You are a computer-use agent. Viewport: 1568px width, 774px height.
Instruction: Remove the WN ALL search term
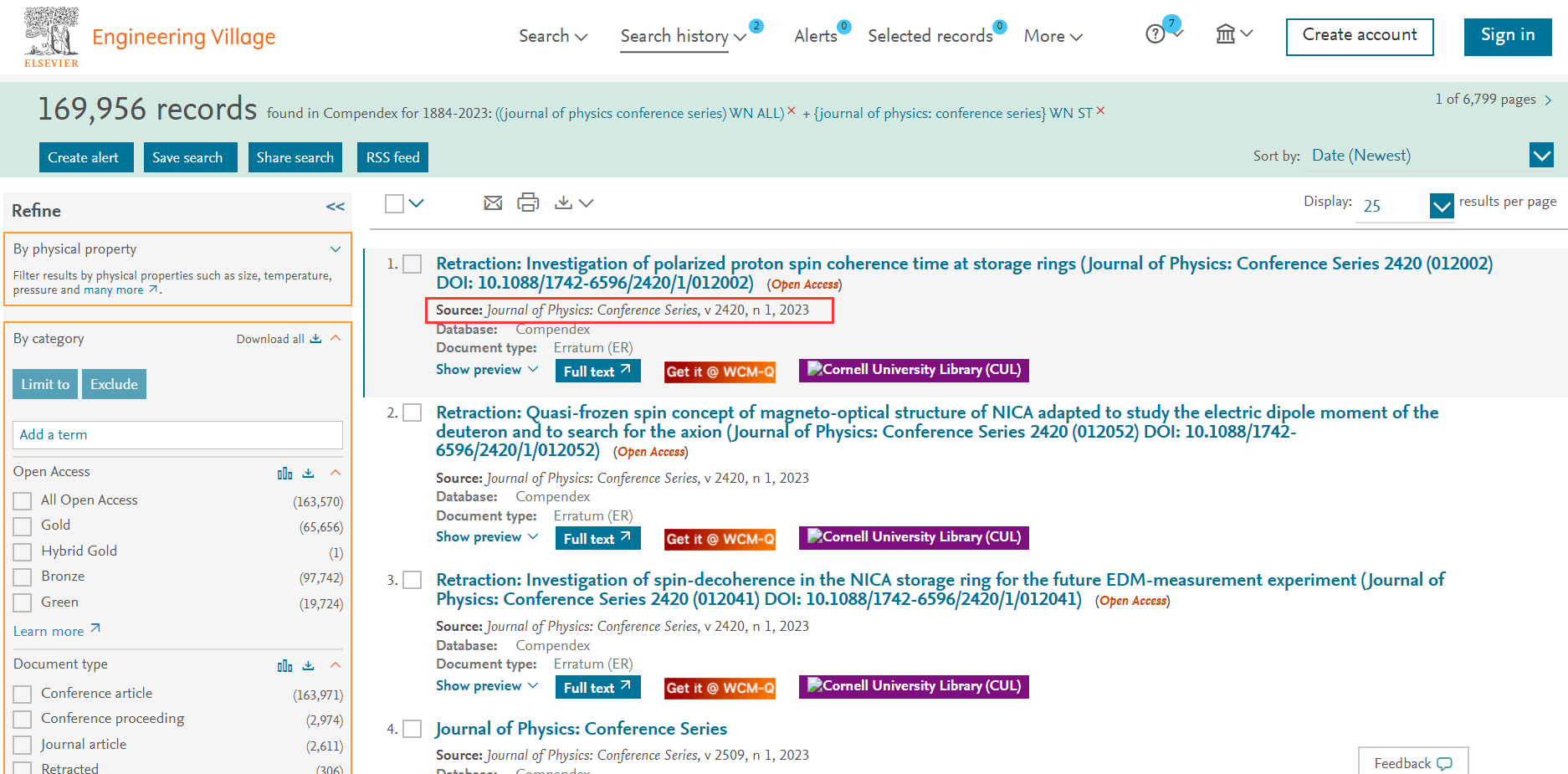pyautogui.click(x=791, y=110)
